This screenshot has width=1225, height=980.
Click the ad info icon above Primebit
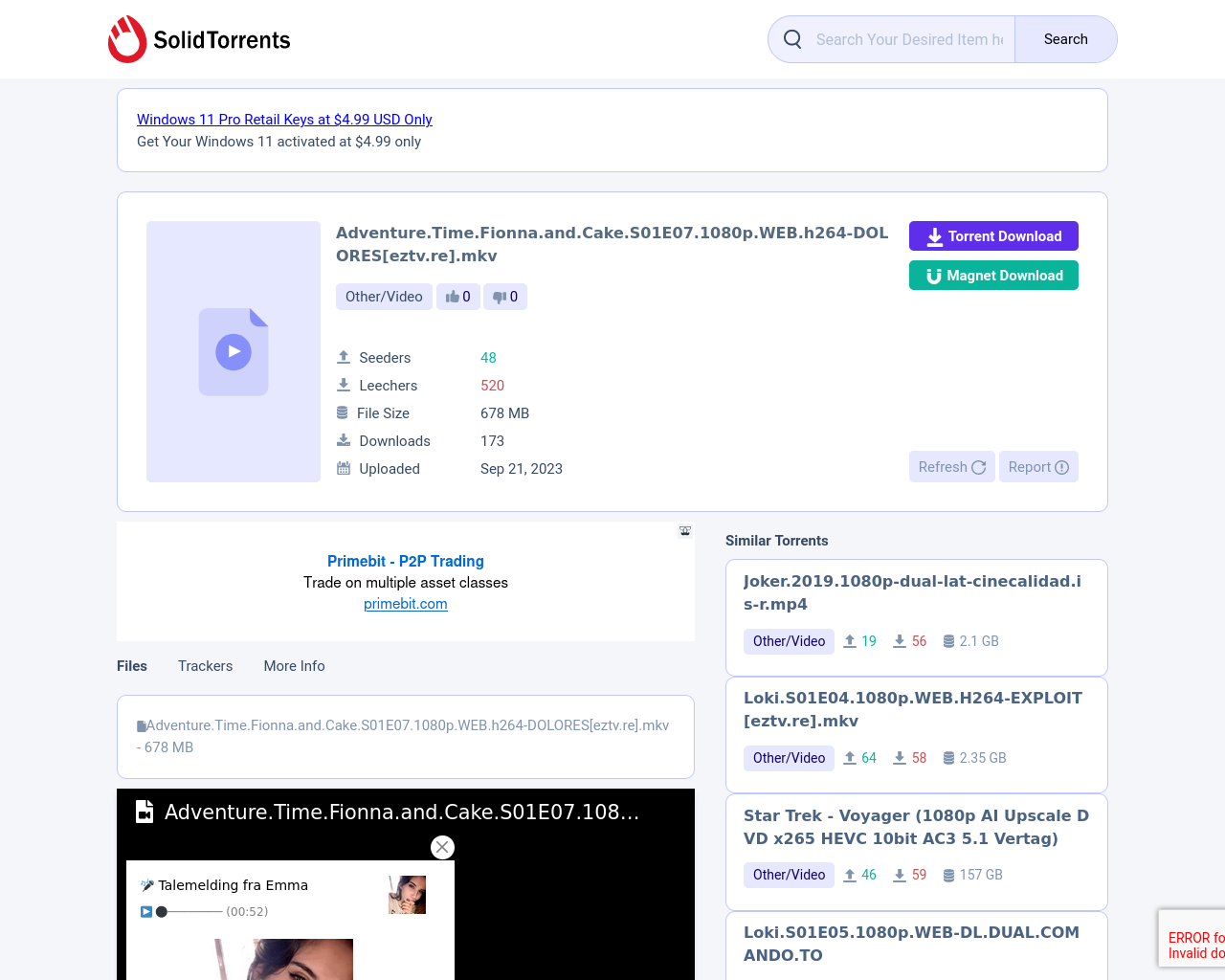tap(685, 530)
